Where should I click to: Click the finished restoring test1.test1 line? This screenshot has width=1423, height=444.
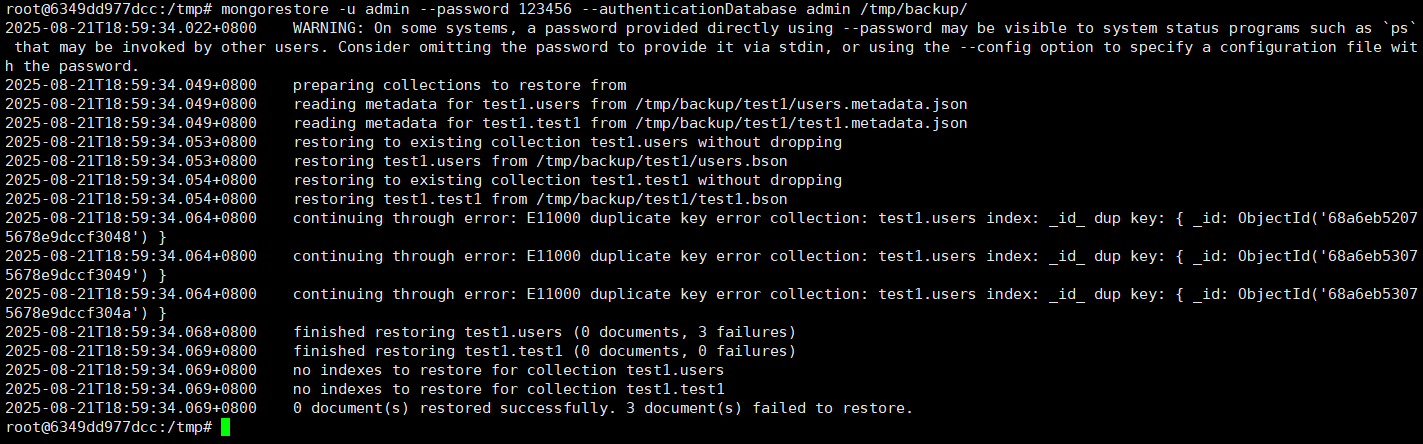(x=545, y=350)
